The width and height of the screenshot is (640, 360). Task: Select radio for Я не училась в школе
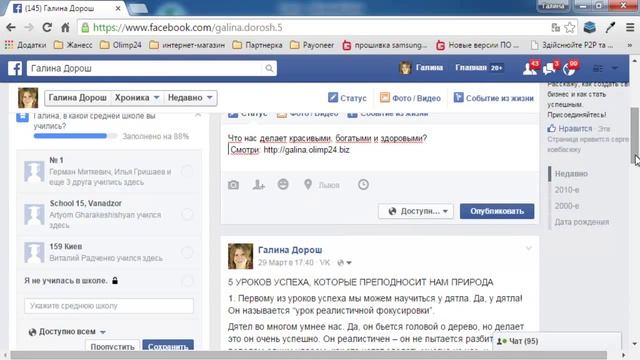[187, 281]
